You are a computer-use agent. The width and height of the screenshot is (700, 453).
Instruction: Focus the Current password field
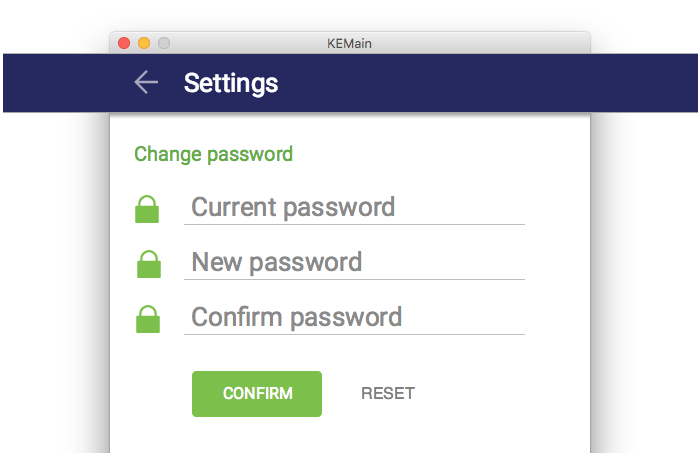click(355, 207)
